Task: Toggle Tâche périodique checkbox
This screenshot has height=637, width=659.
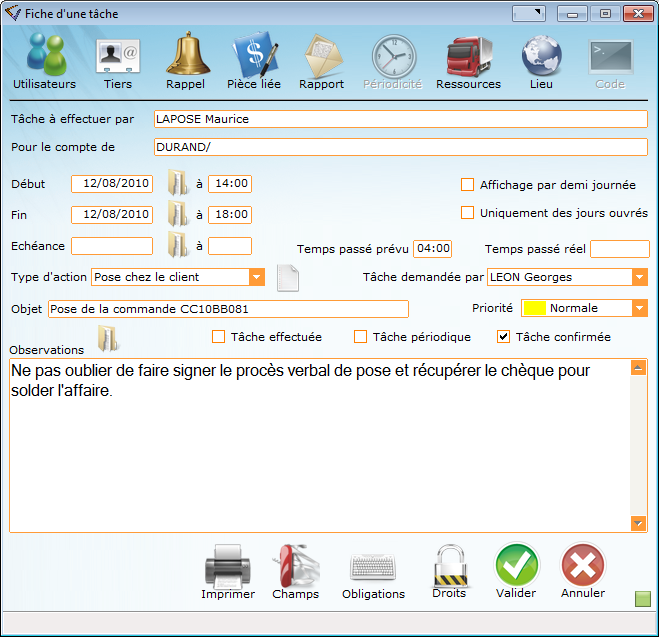Action: [360, 337]
